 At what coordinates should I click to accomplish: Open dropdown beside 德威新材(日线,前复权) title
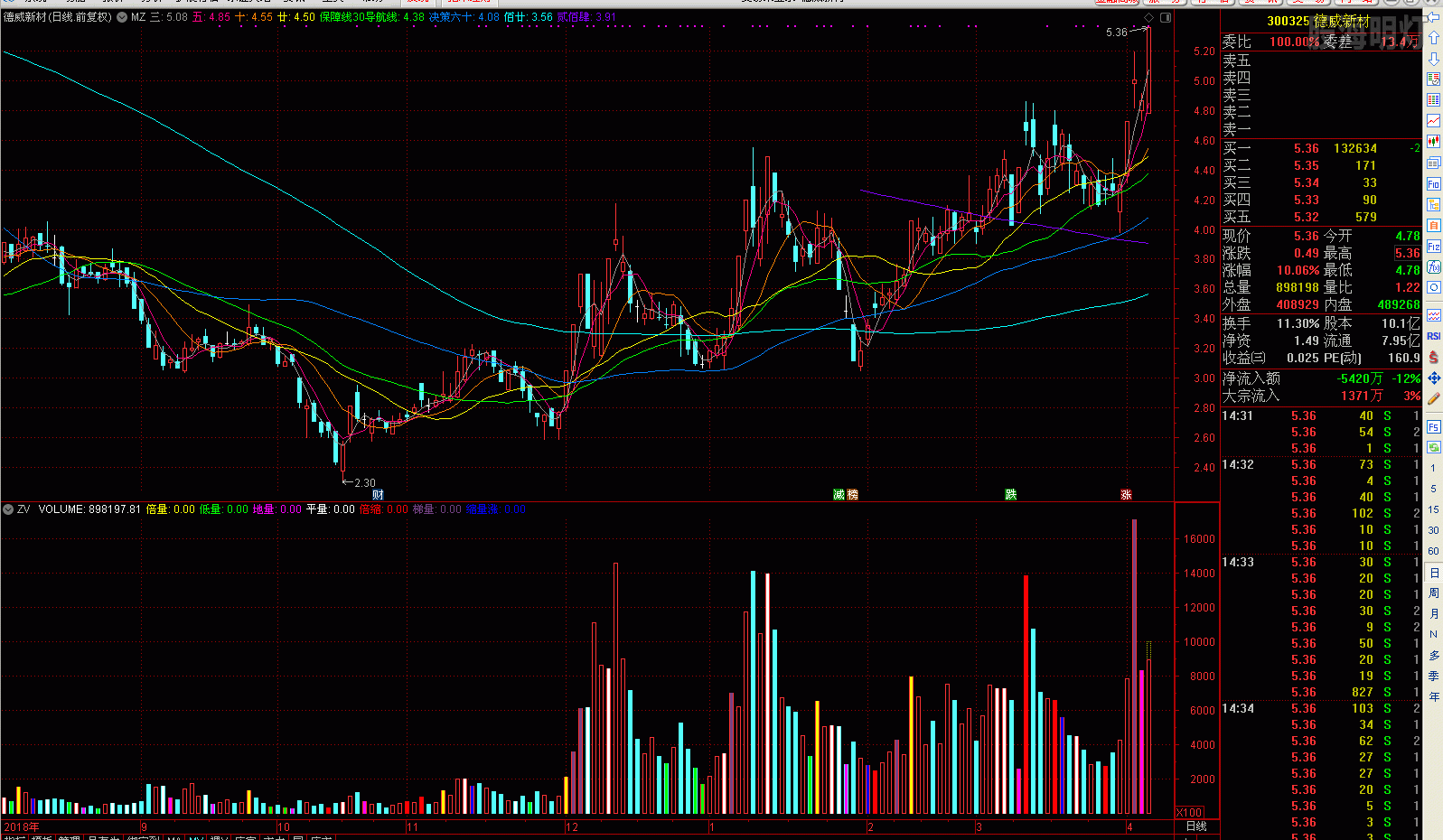pyautogui.click(x=122, y=17)
